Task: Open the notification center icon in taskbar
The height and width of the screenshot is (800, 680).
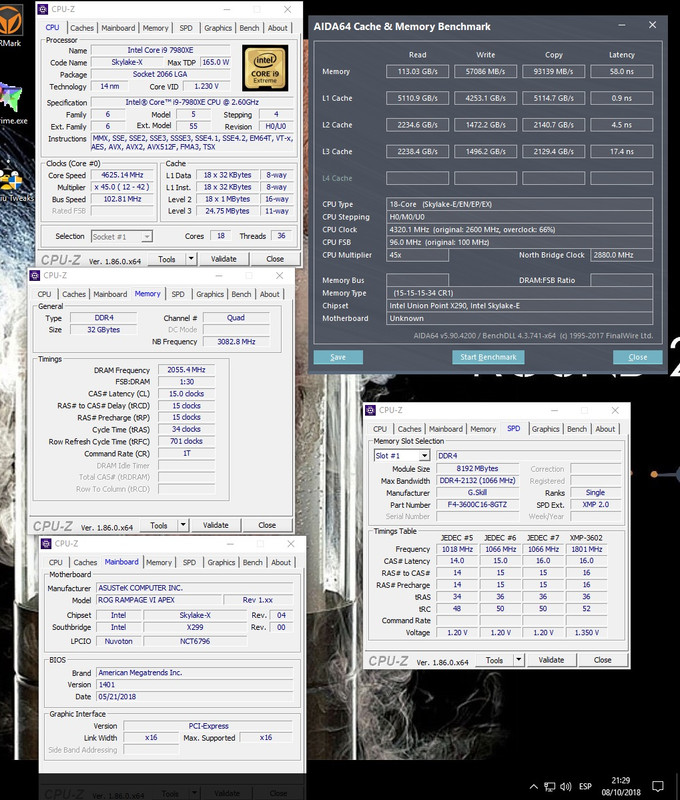Action: (658, 786)
